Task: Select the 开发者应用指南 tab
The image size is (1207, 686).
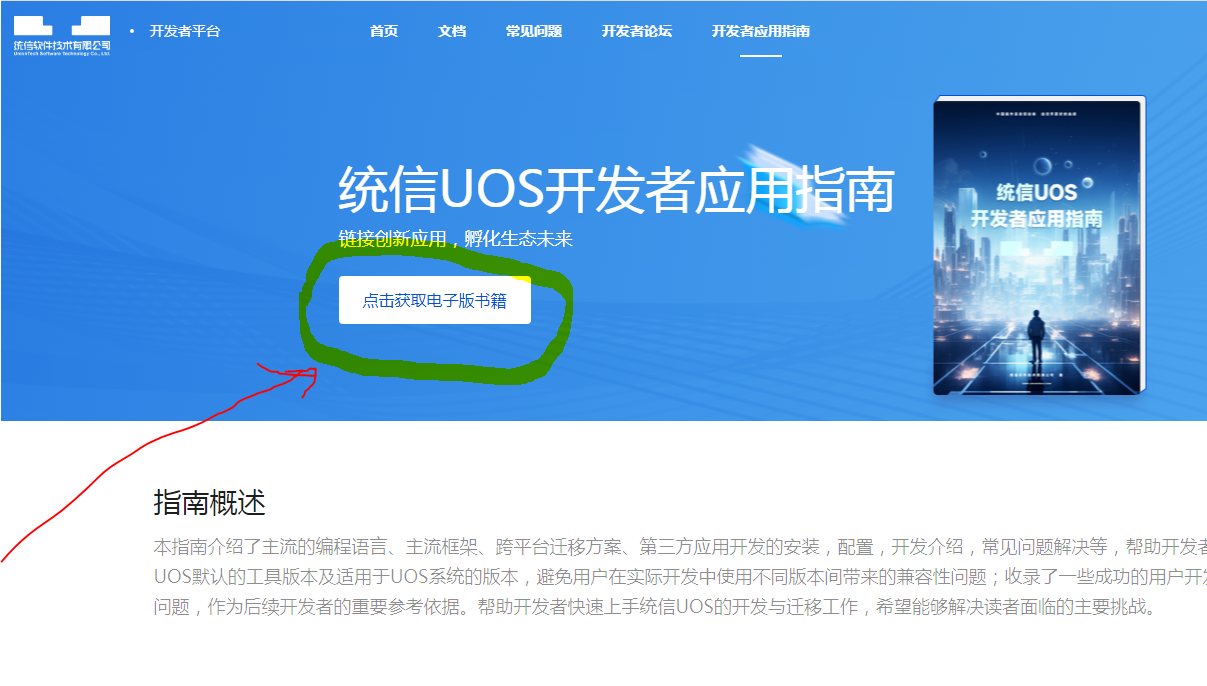Action: (760, 31)
